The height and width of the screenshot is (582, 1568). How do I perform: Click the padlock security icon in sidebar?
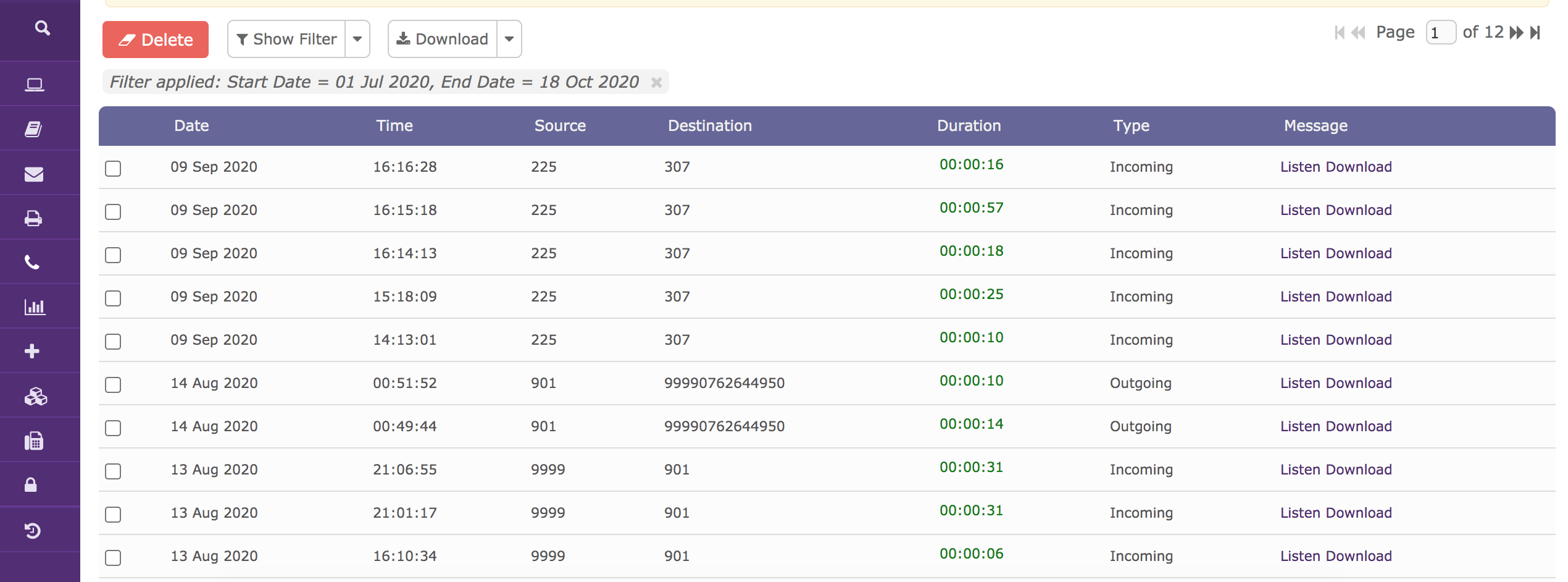tap(31, 486)
